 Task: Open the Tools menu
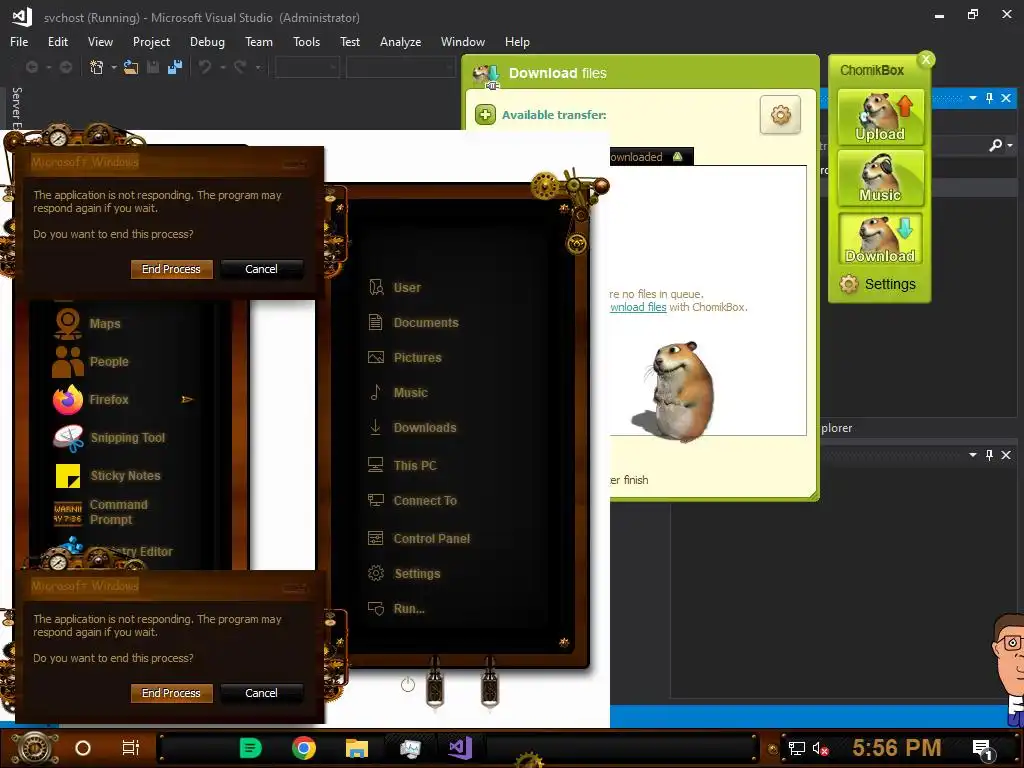coord(306,42)
